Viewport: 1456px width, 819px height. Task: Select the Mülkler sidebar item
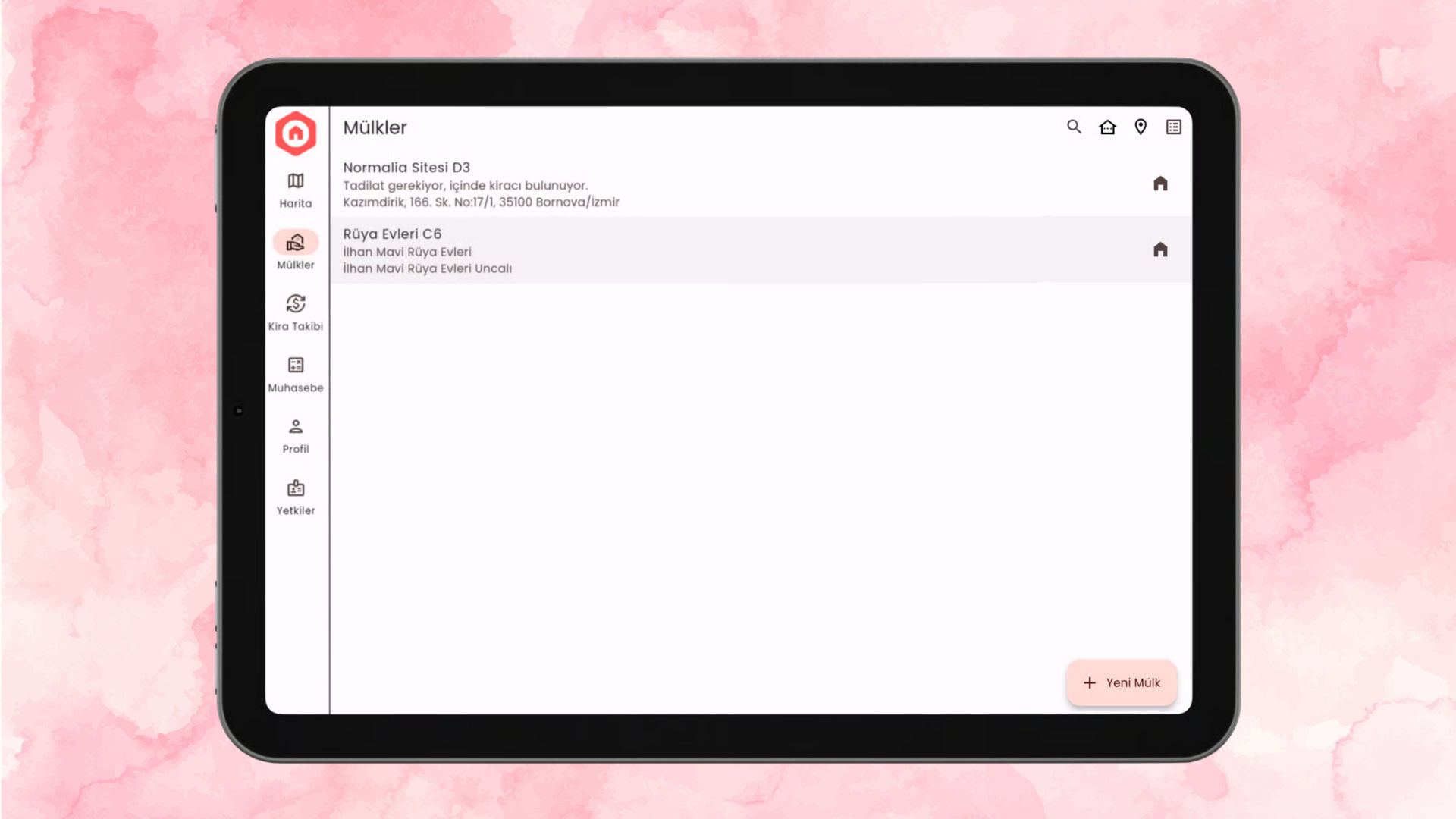296,251
